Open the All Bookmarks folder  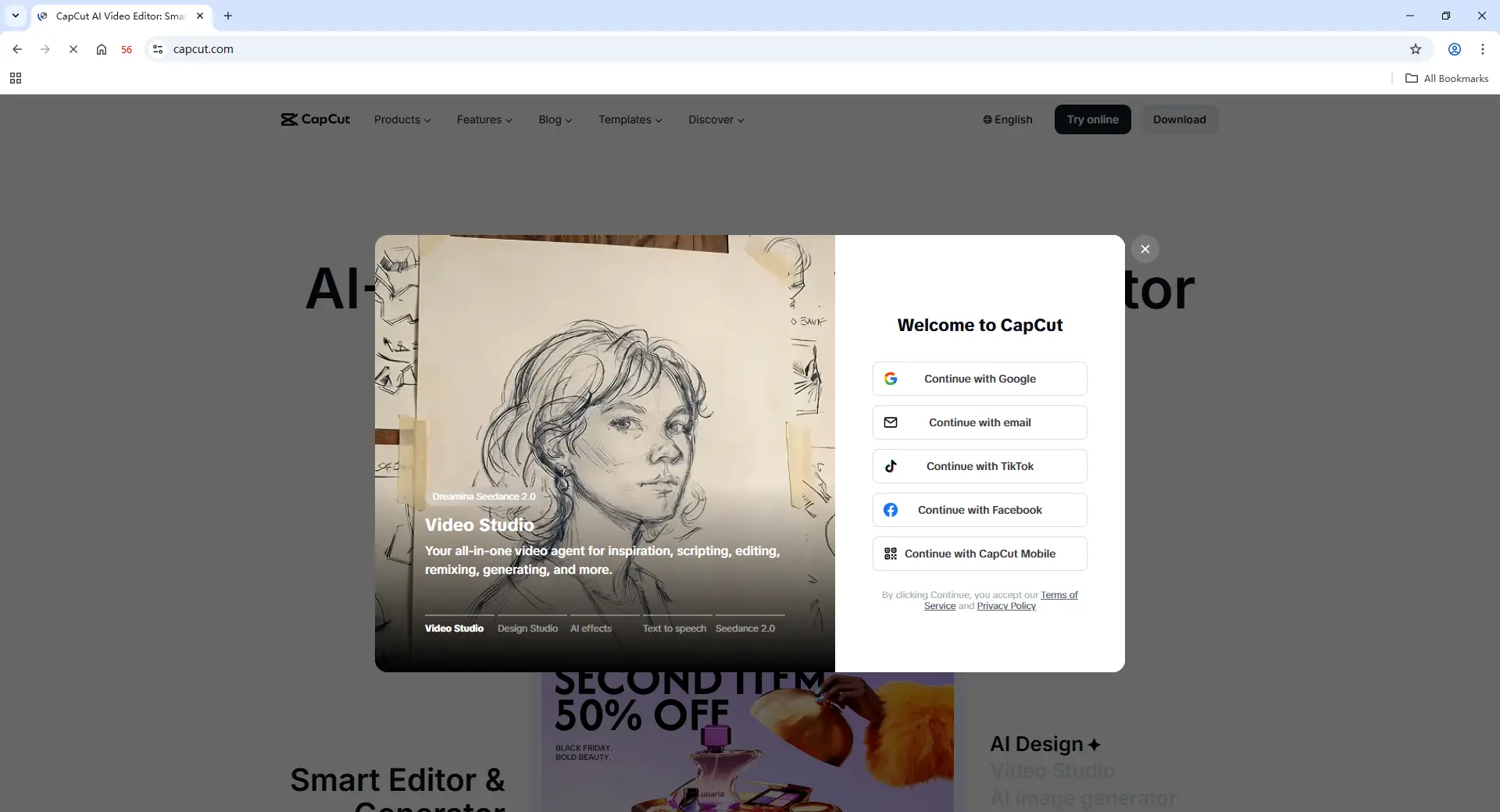[1447, 78]
